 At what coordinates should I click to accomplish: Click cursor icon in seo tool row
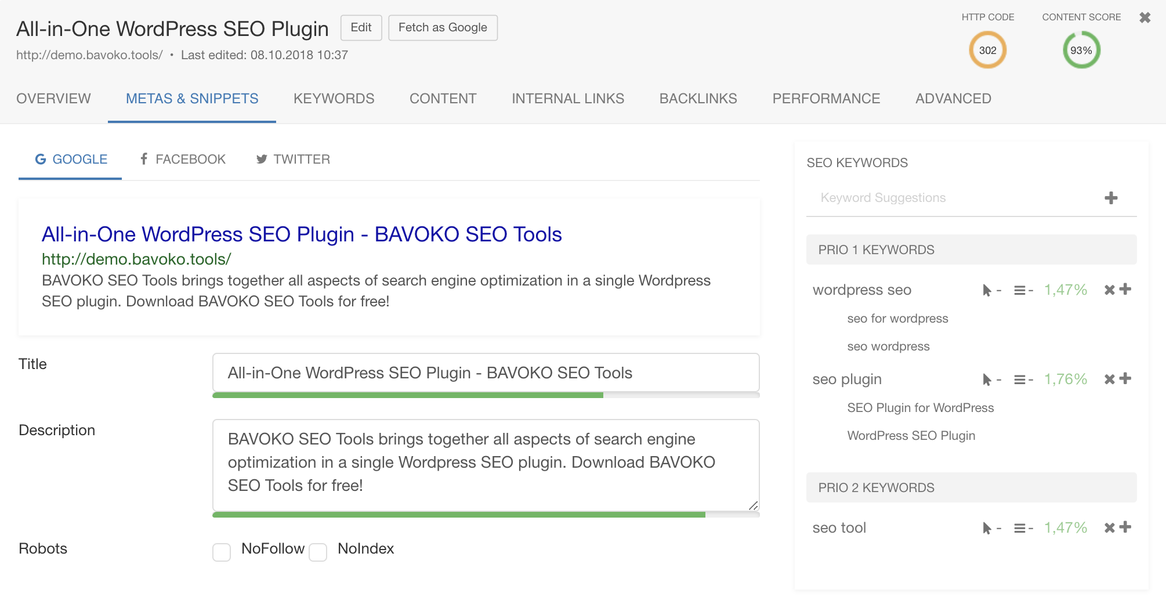[987, 528]
